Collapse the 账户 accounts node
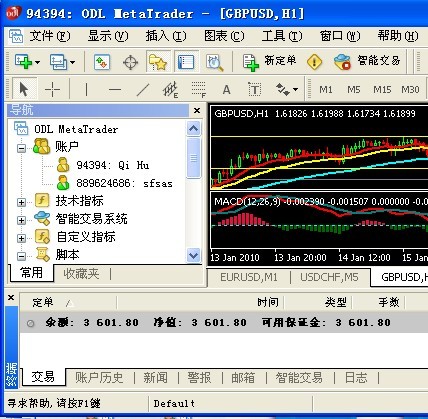Image resolution: width=428 pixels, height=419 pixels. 21,148
